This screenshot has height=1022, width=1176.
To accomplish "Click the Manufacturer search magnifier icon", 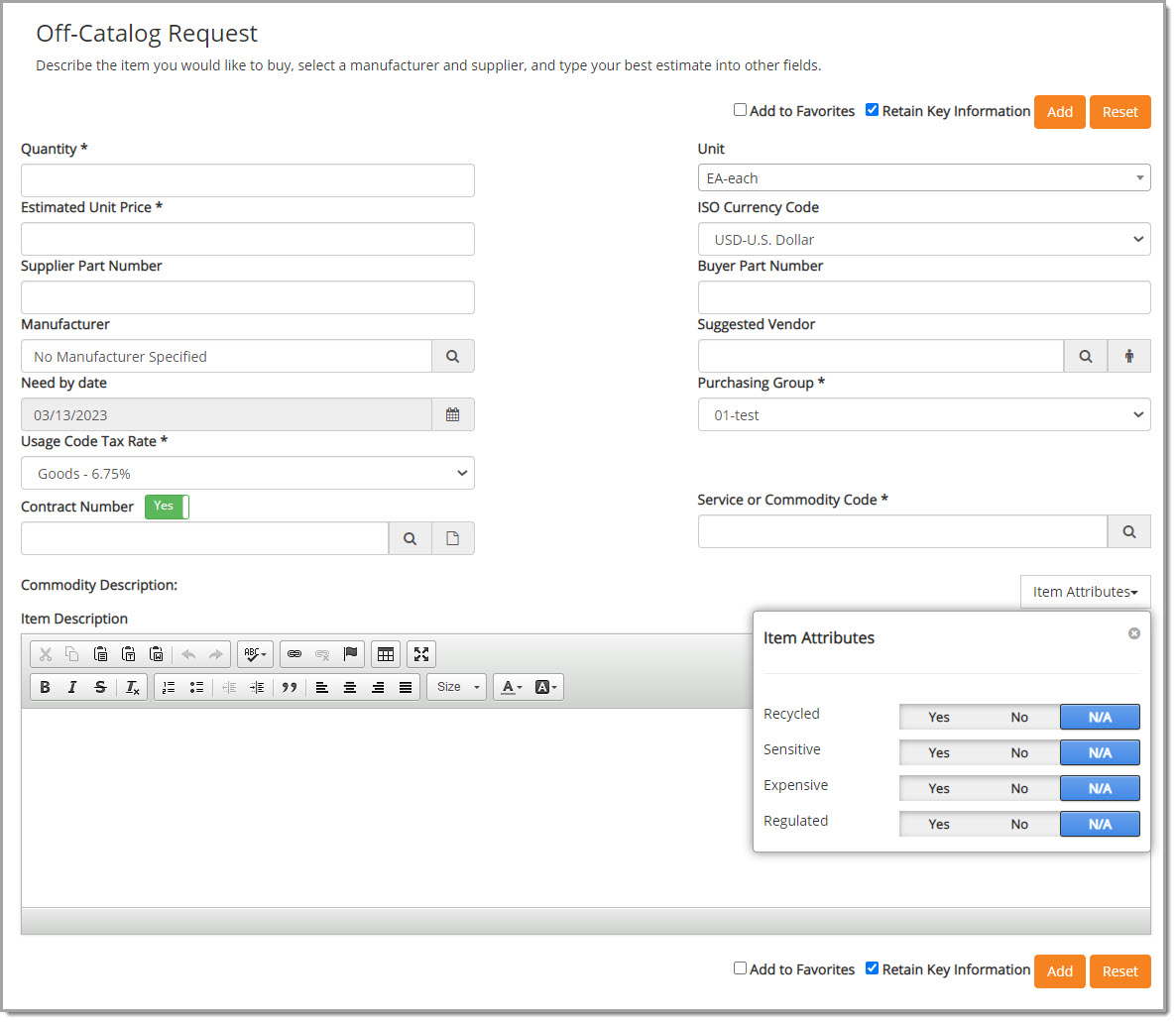I will (452, 357).
